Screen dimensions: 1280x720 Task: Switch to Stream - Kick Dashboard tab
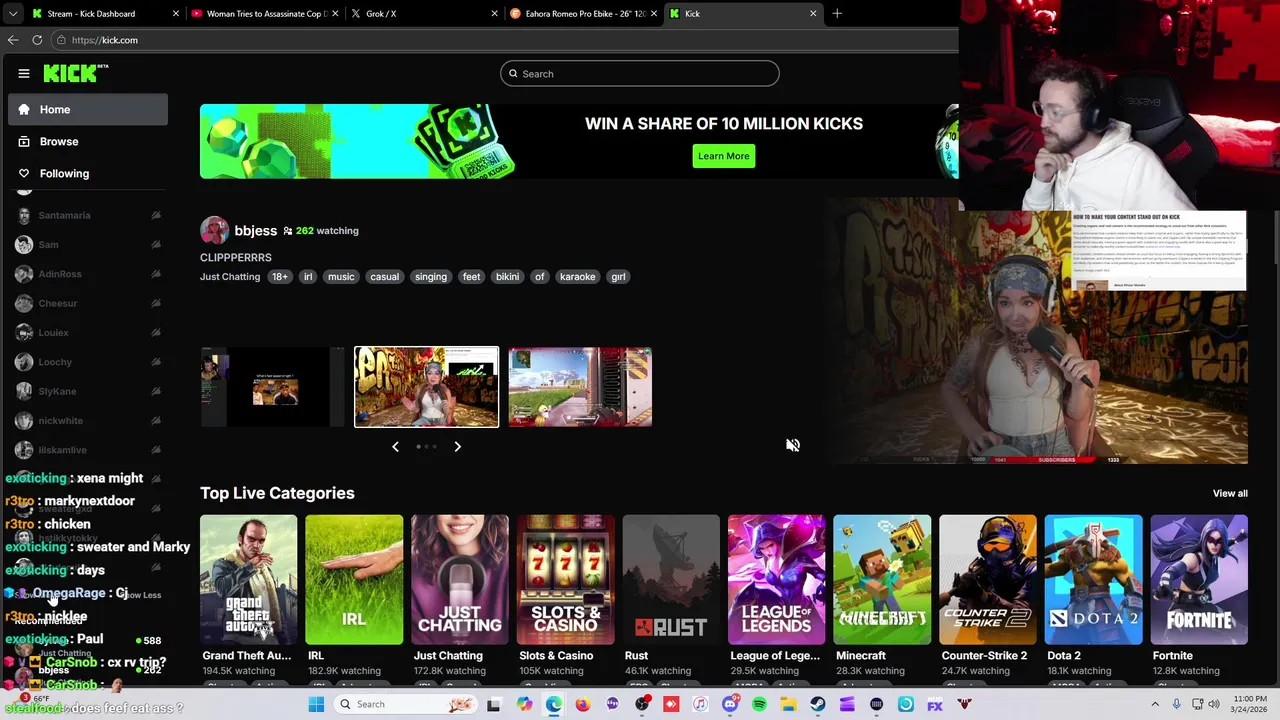(x=105, y=13)
